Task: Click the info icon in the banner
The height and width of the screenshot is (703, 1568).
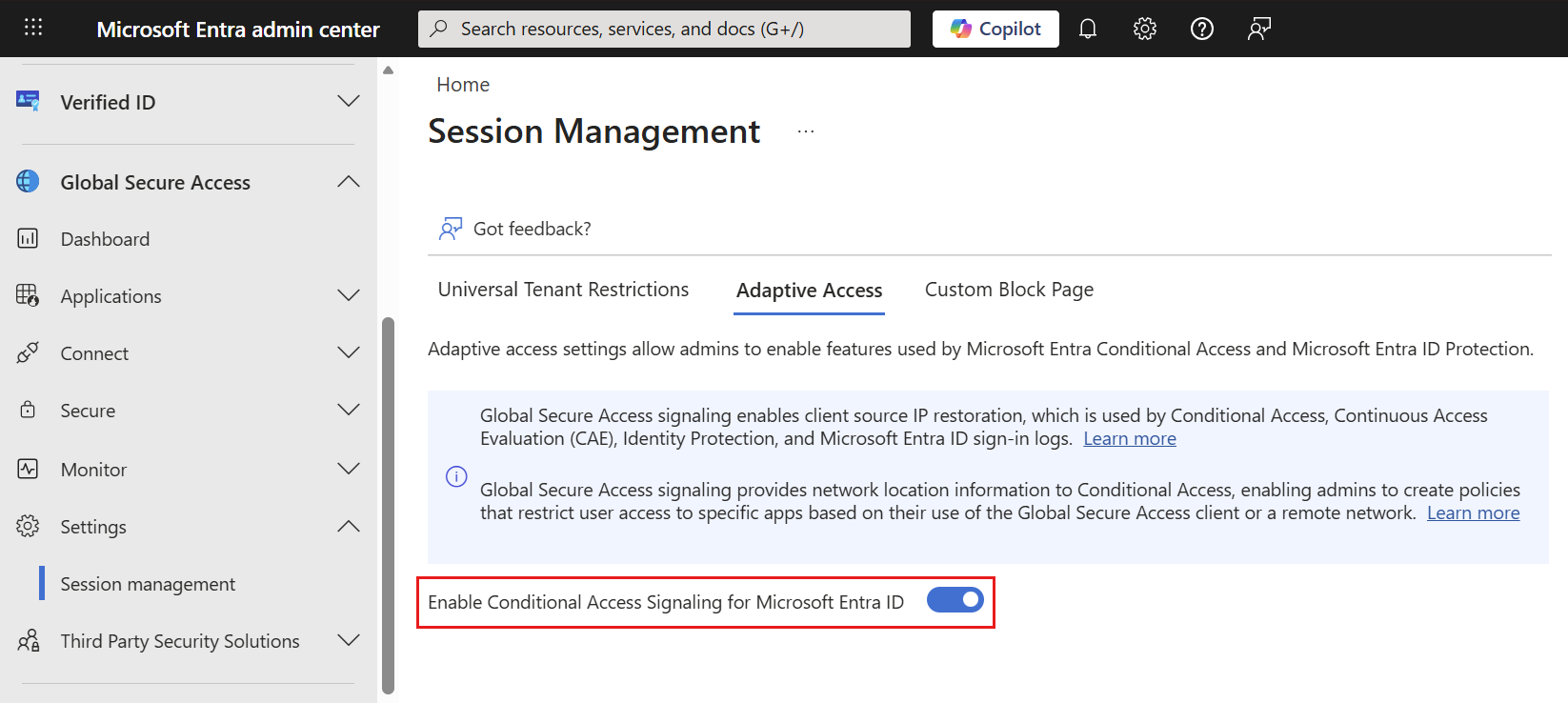Action: [457, 476]
